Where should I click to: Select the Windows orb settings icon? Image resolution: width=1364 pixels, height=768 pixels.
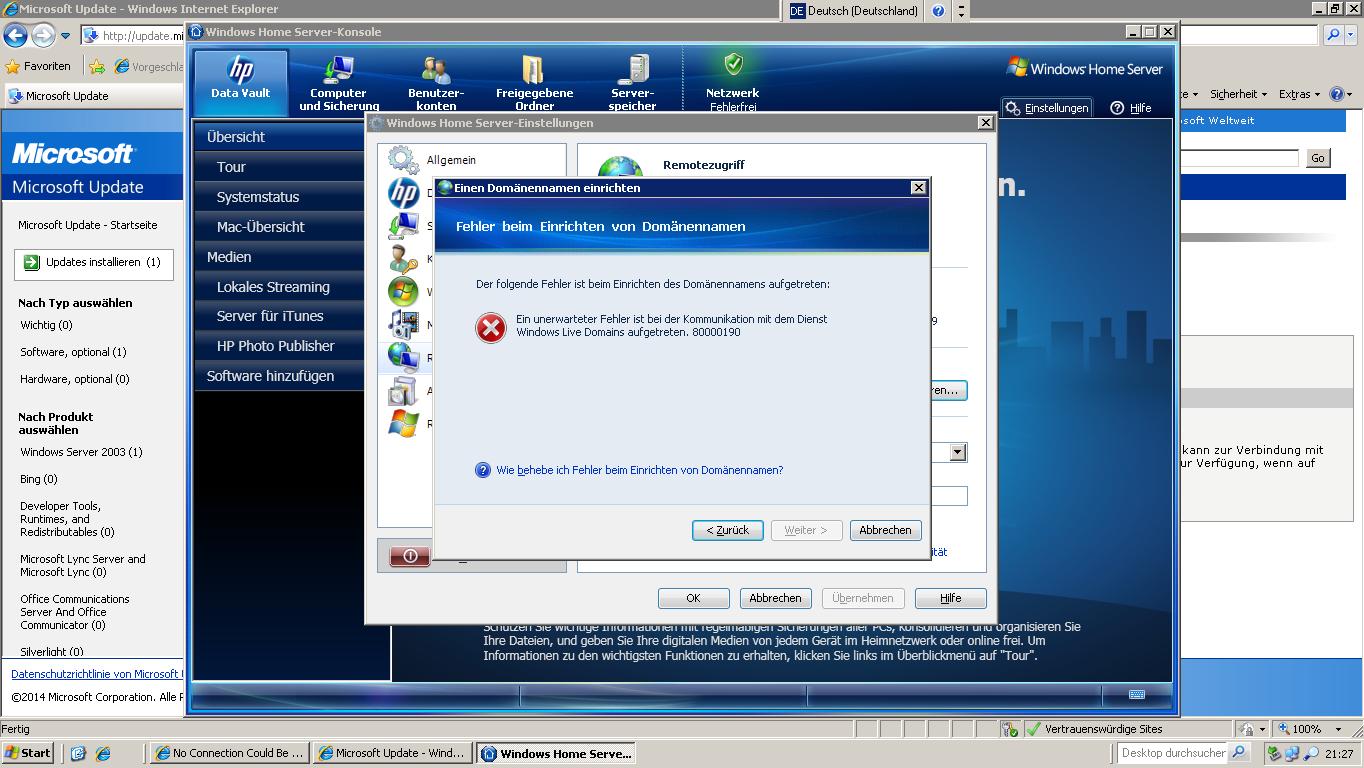(x=403, y=292)
